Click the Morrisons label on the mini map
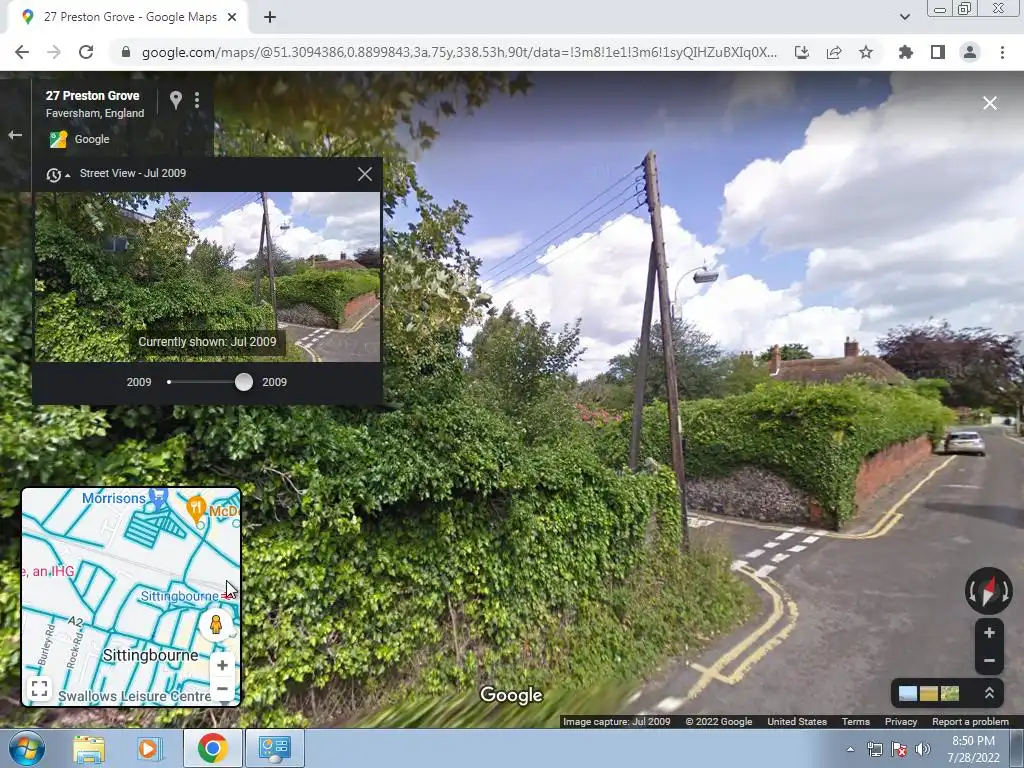 (x=114, y=498)
